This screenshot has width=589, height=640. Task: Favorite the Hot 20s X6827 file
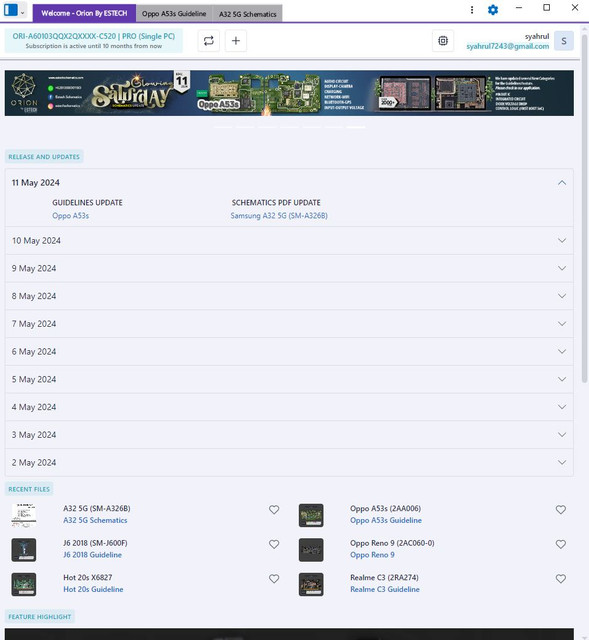(274, 578)
